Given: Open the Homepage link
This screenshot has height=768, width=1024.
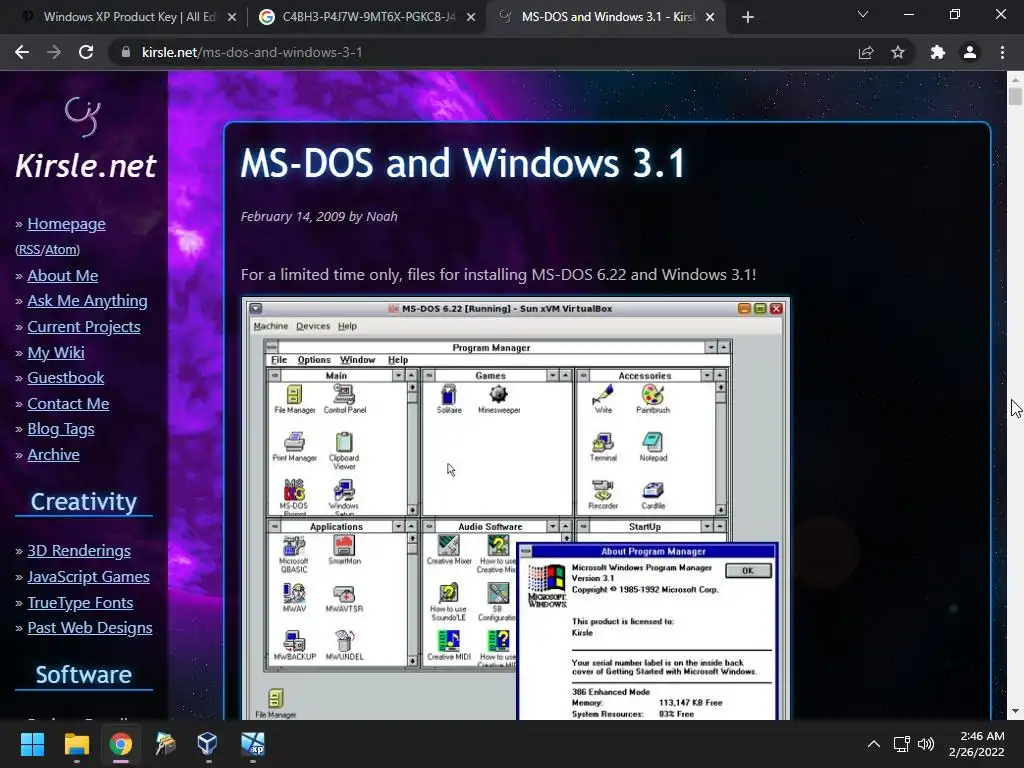Looking at the screenshot, I should [66, 224].
